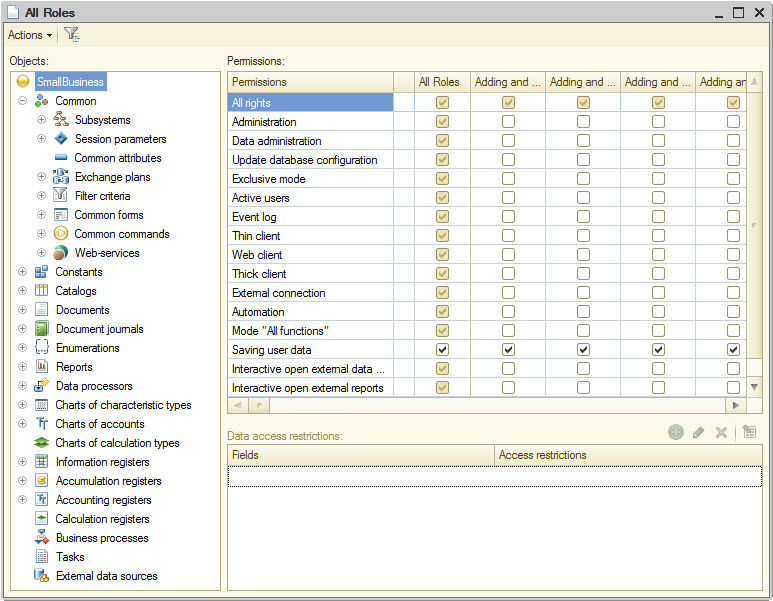Expand the Subsystems node

click(41, 119)
